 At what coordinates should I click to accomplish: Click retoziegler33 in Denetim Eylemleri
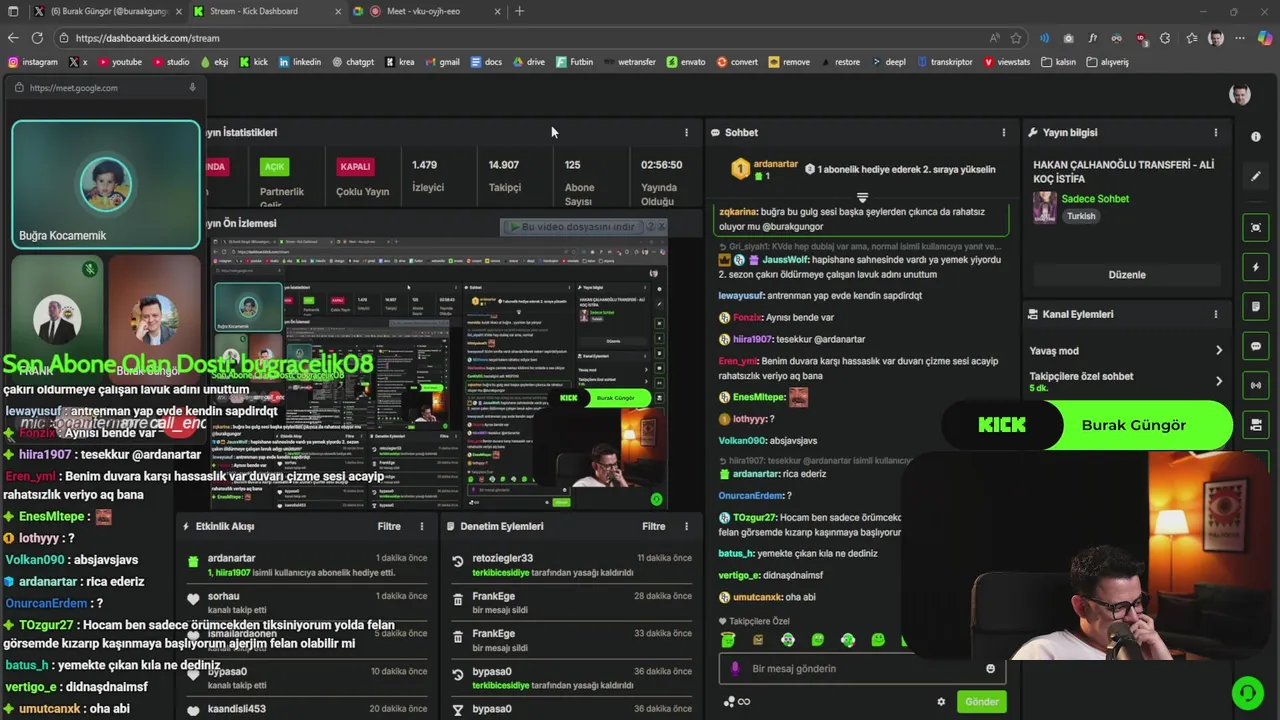click(503, 559)
